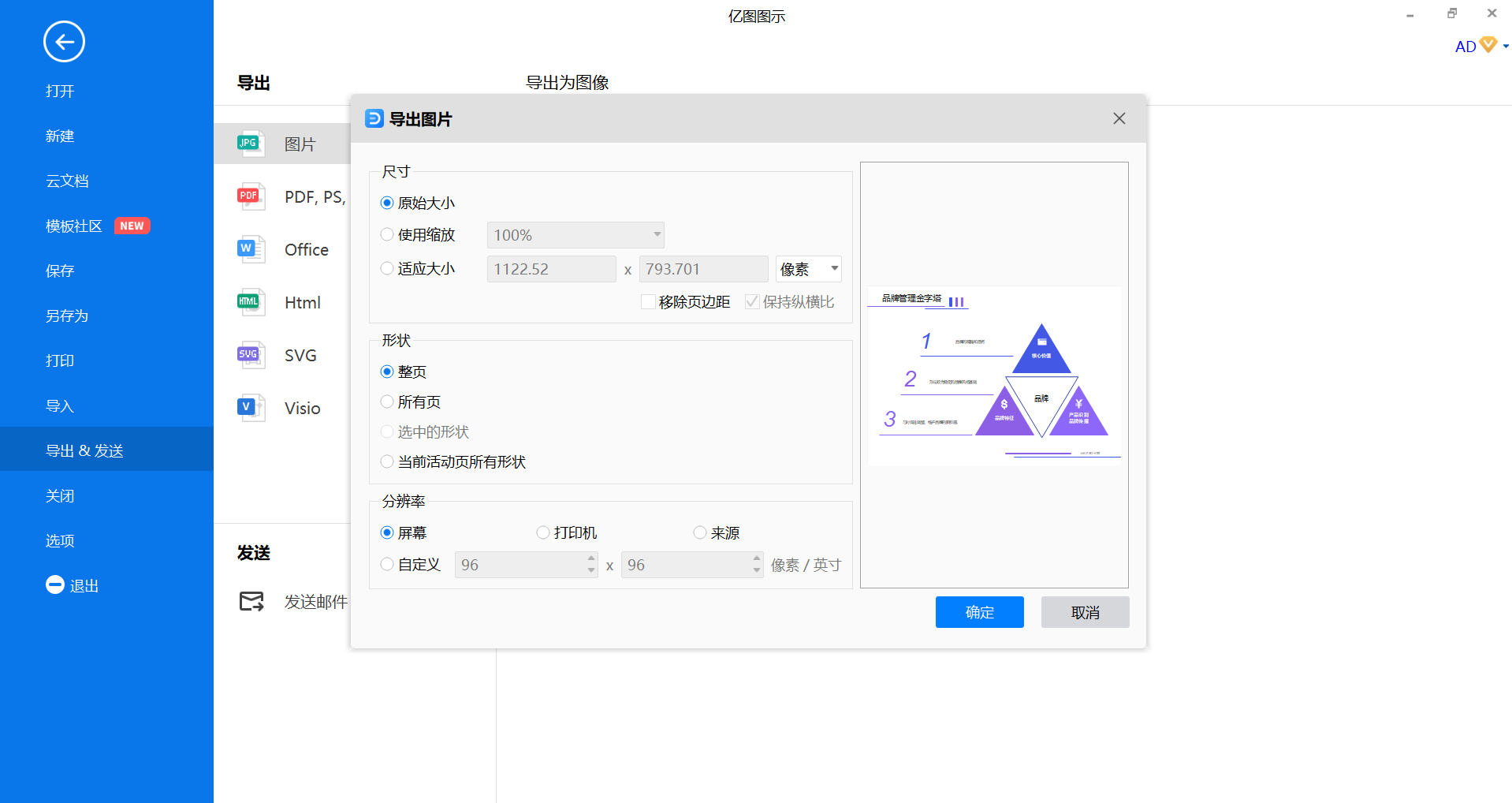Enable the 移除页边距 checkbox
The image size is (1512, 803).
[648, 301]
